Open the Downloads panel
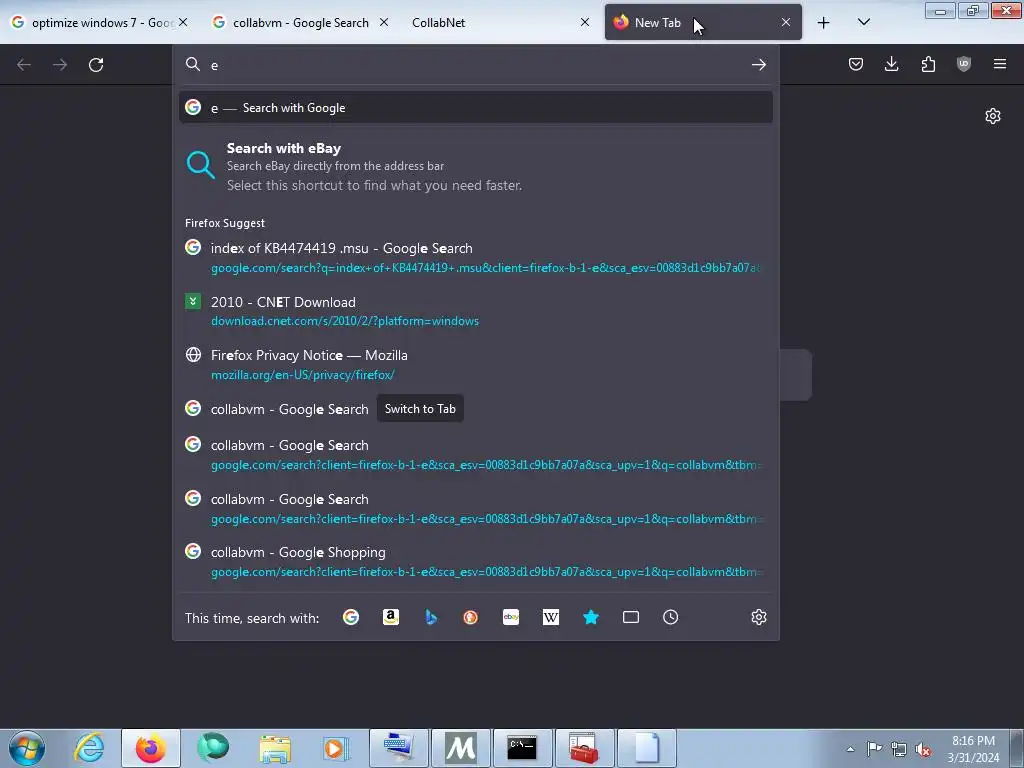The width and height of the screenshot is (1024, 768). 891,64
